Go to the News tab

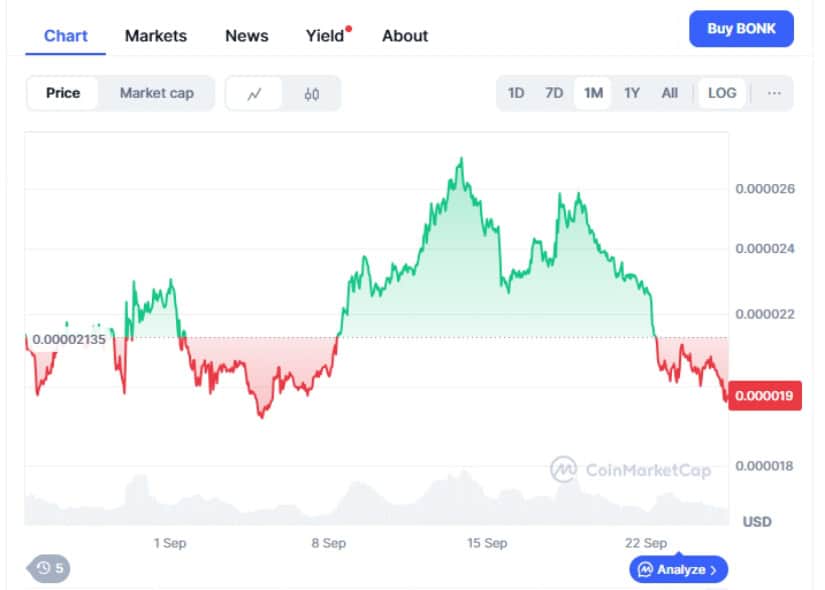pyautogui.click(x=246, y=36)
